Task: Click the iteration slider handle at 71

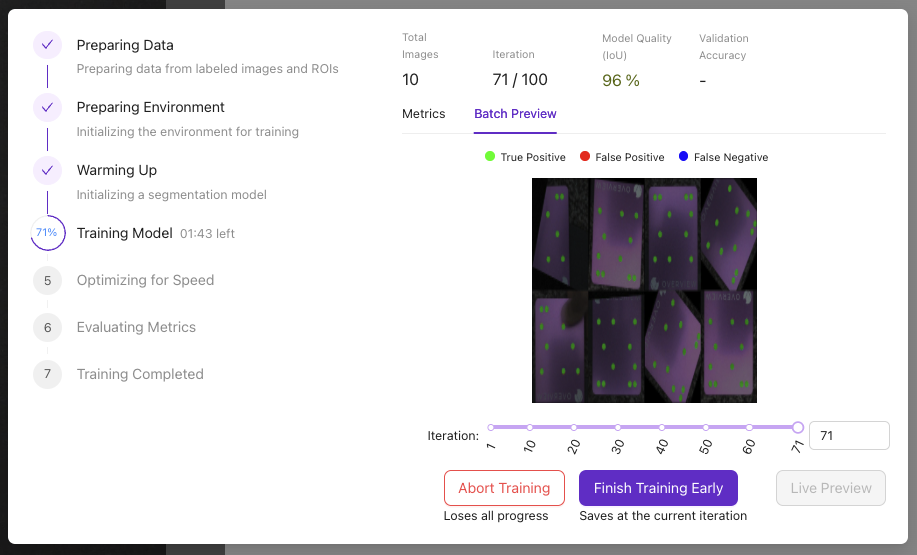Action: click(797, 427)
